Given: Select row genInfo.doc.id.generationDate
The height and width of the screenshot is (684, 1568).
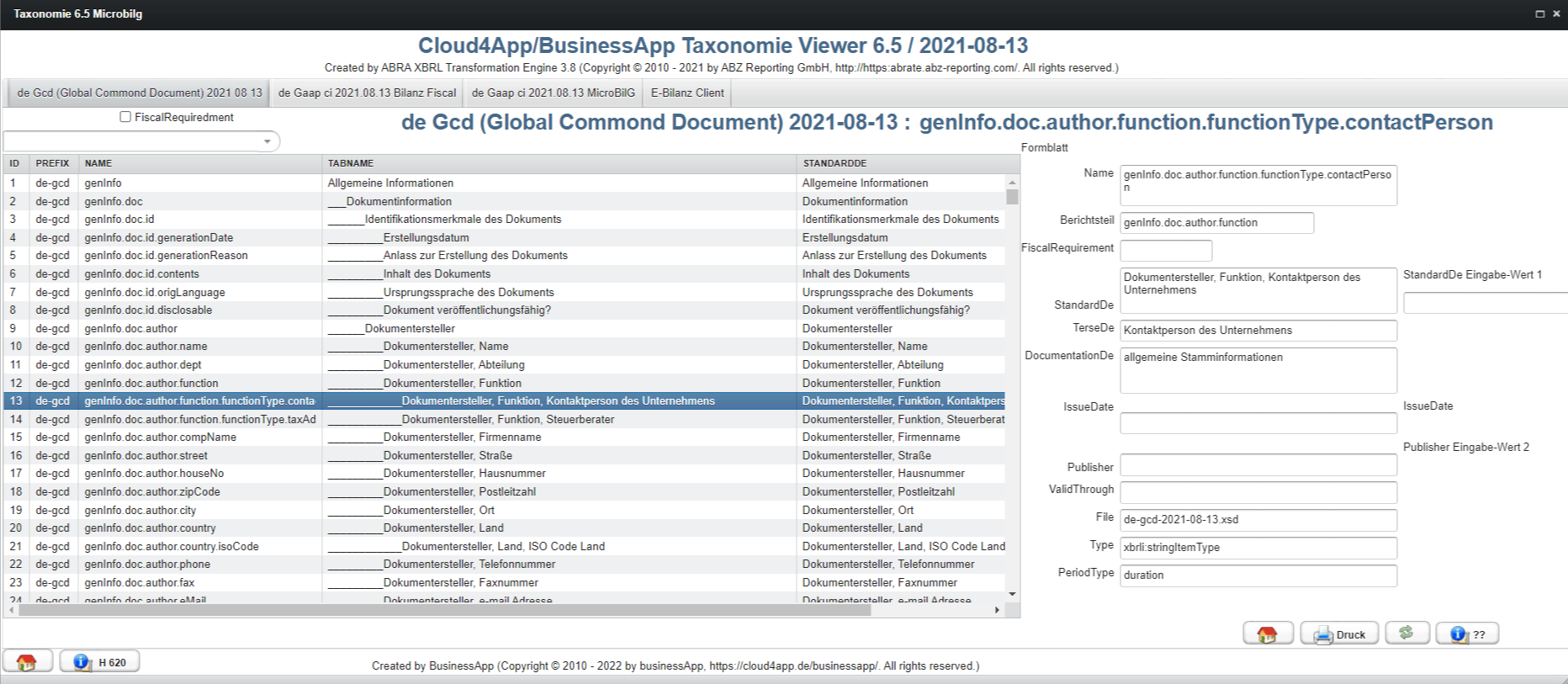Looking at the screenshot, I should (x=504, y=237).
